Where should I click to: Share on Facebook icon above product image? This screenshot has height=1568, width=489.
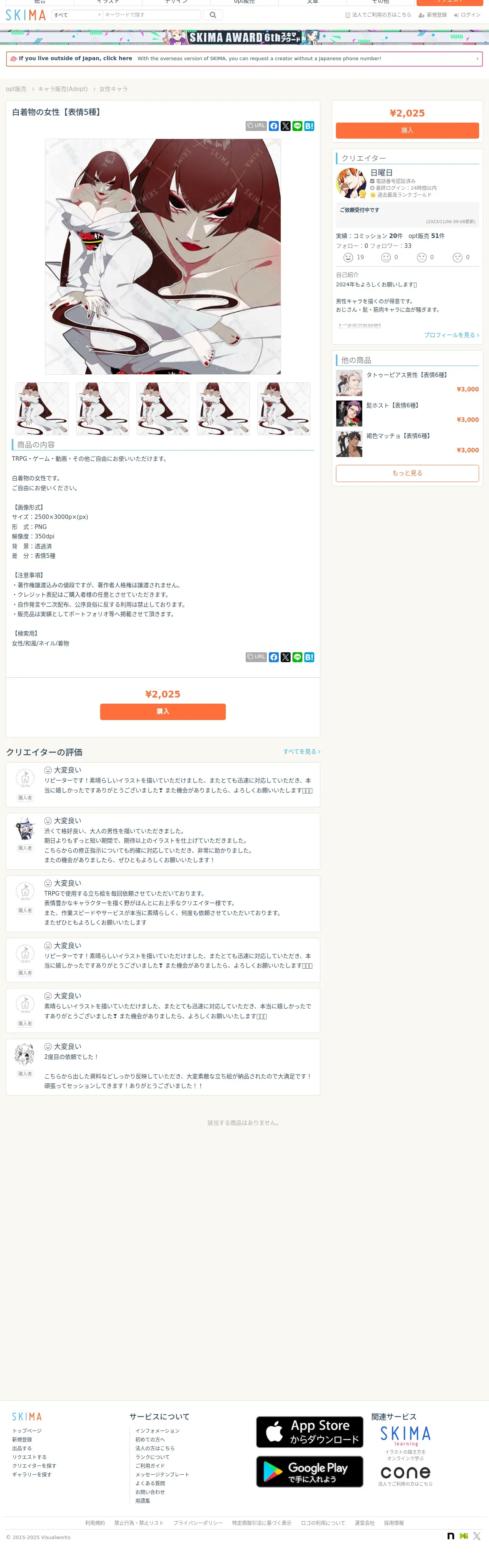274,126
